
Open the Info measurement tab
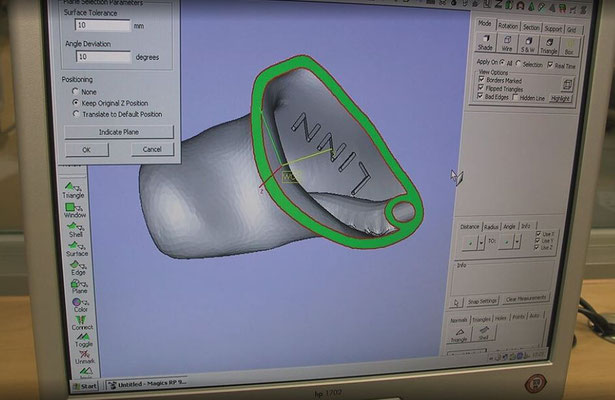(x=526, y=225)
